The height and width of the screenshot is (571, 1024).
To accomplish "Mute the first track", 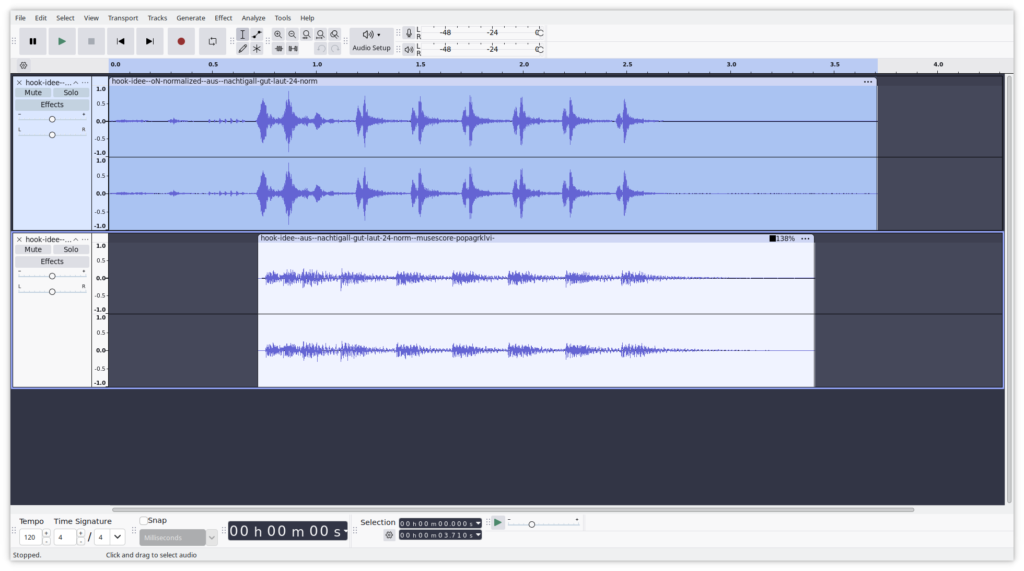I will coord(33,93).
